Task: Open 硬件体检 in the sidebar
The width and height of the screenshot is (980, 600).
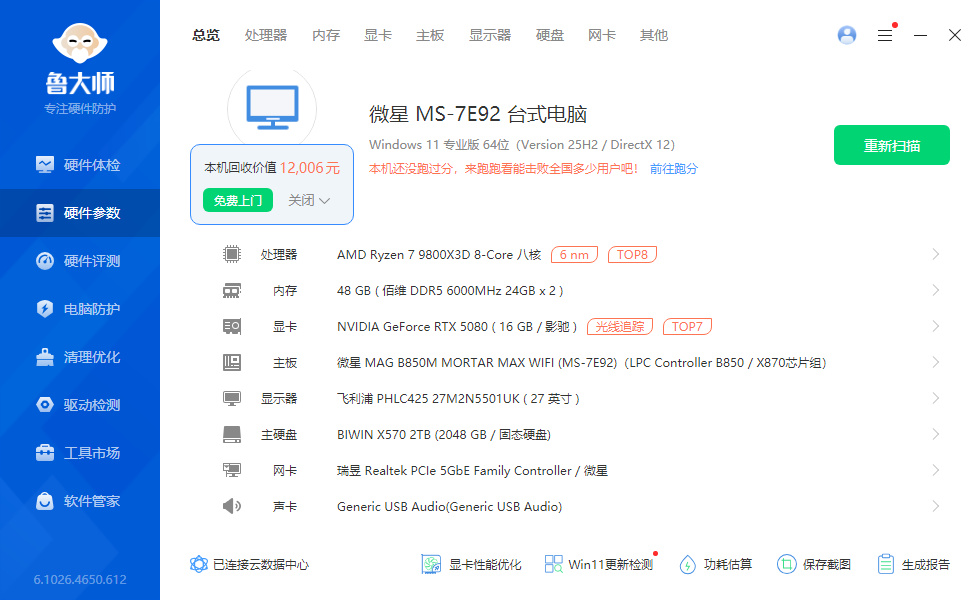Action: 79,165
